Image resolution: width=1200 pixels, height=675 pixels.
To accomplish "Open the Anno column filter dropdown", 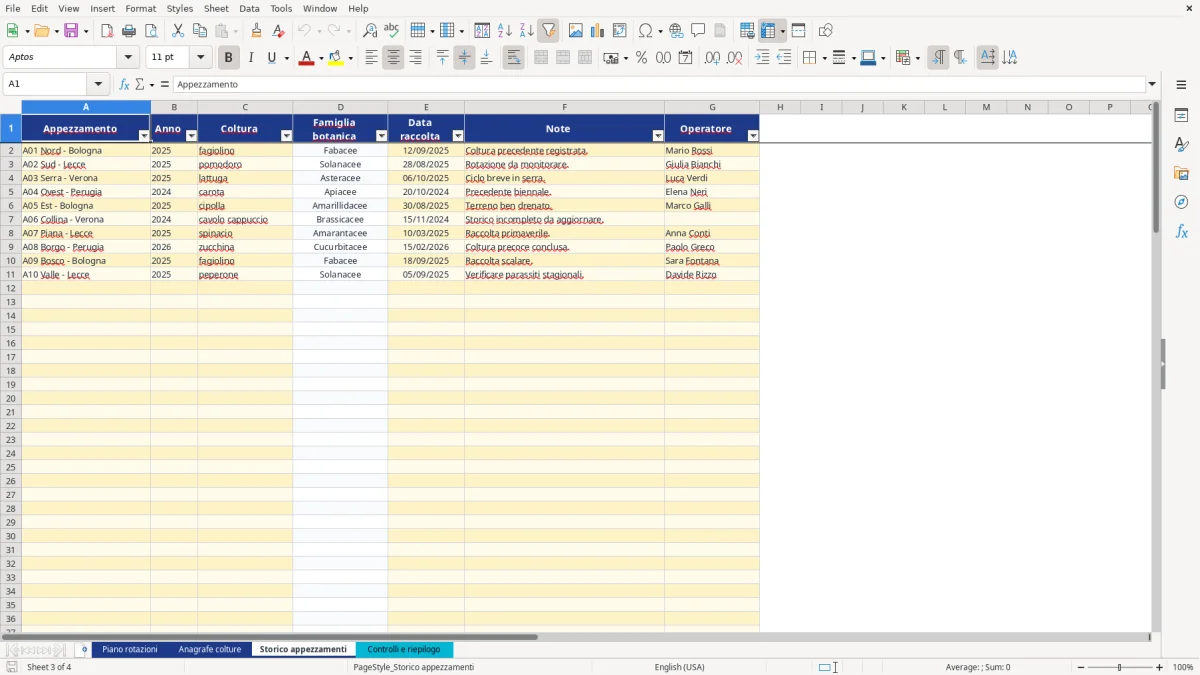I will [191, 136].
